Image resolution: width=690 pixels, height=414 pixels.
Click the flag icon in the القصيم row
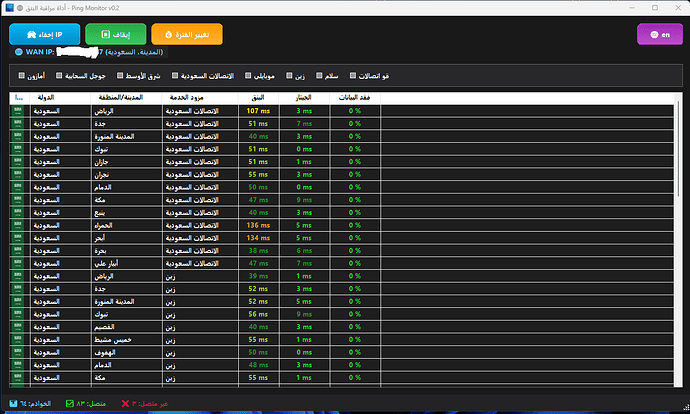tap(19, 327)
